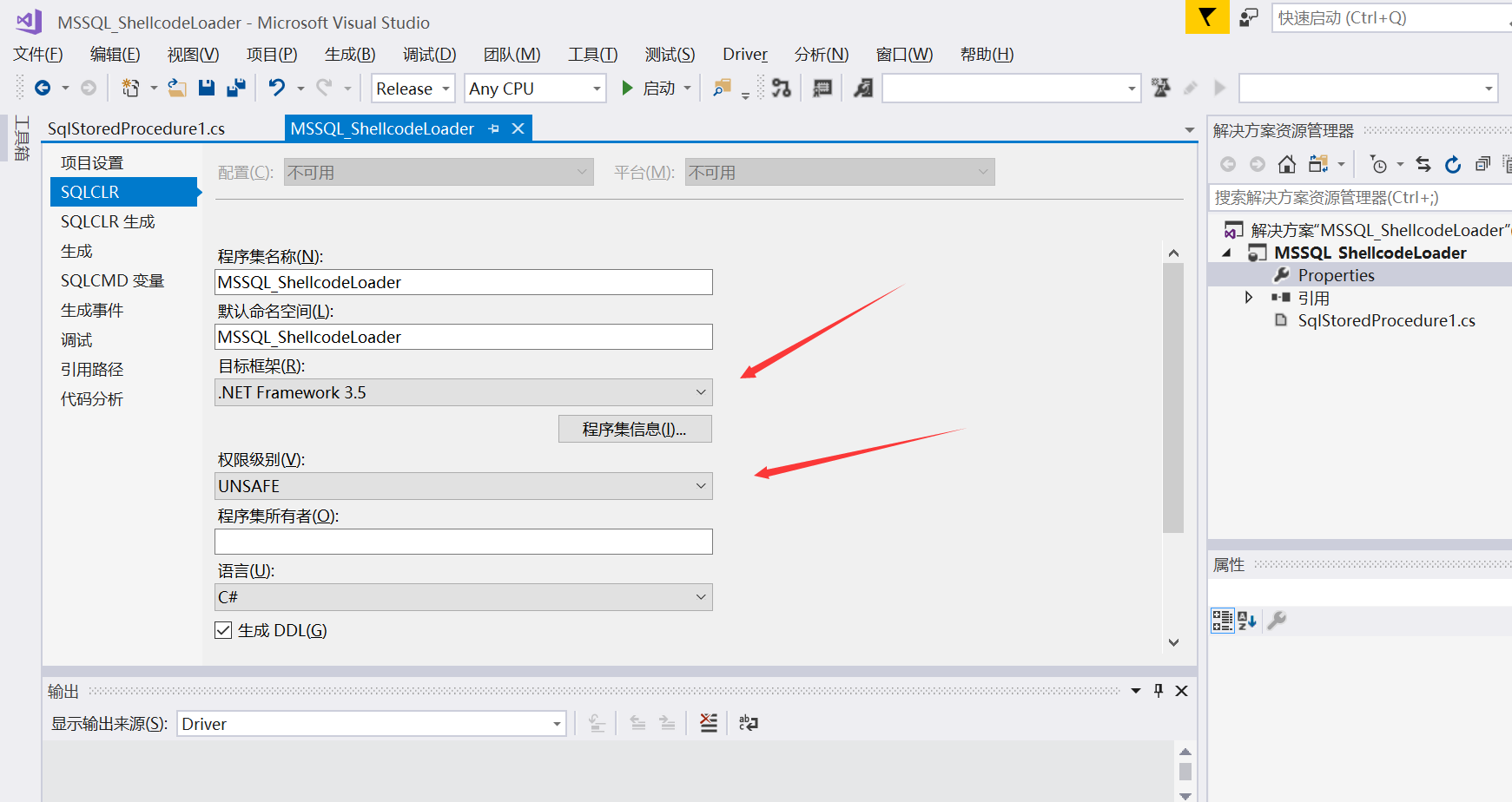Image resolution: width=1512 pixels, height=802 pixels.
Task: Open the 显示输出来源 Driver dropdown
Action: [x=372, y=724]
